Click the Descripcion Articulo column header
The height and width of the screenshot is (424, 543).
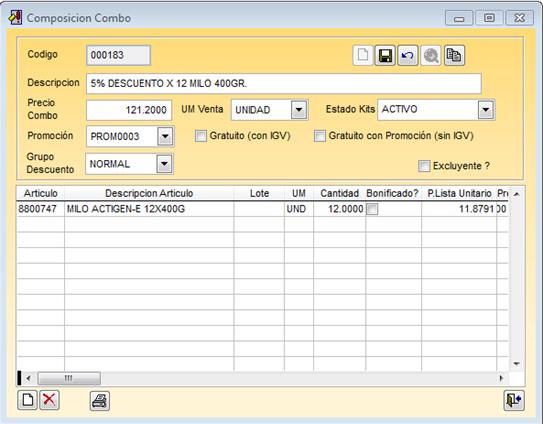pyautogui.click(x=149, y=193)
